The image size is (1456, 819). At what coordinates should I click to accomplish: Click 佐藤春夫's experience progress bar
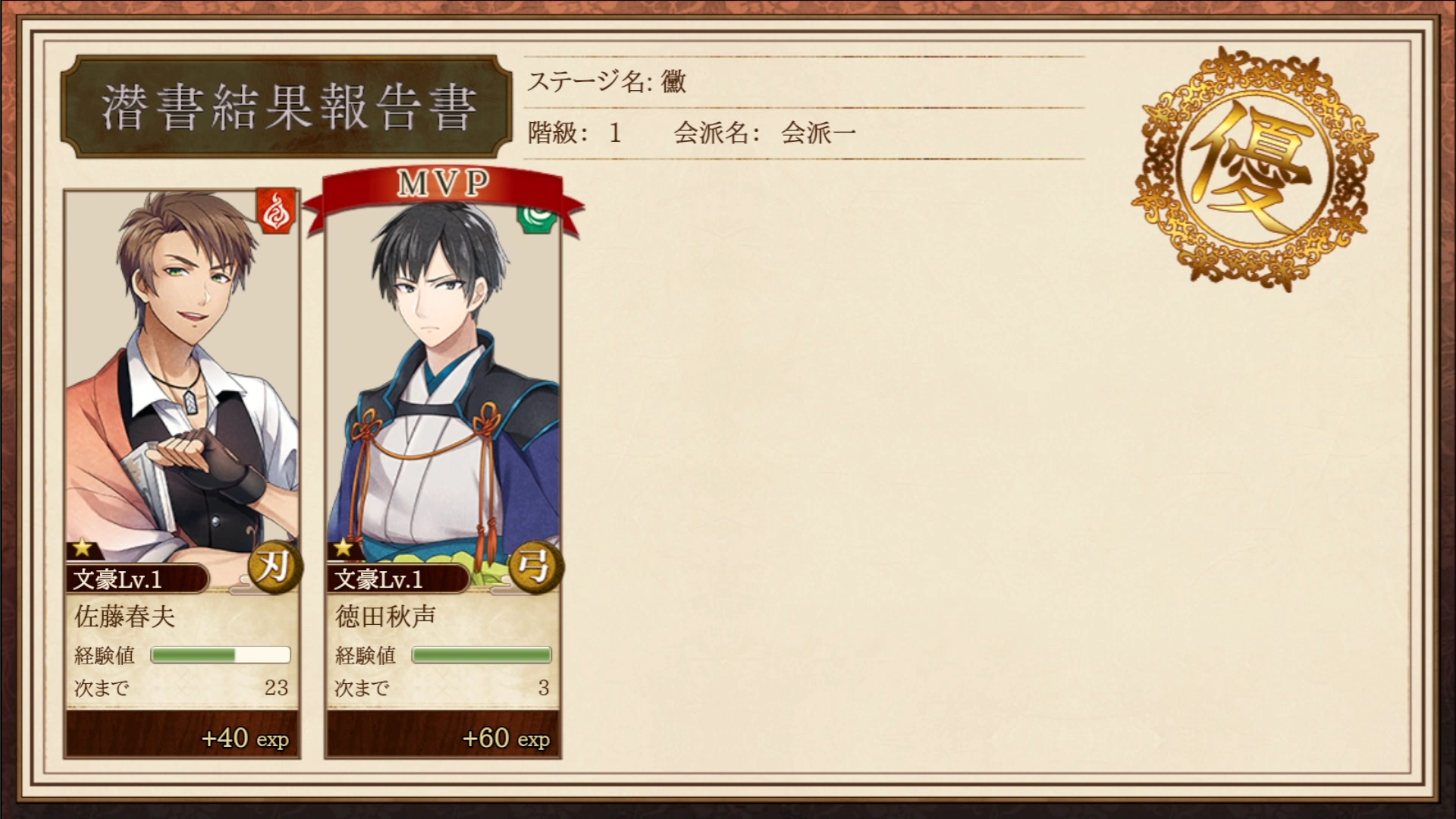coord(221,655)
